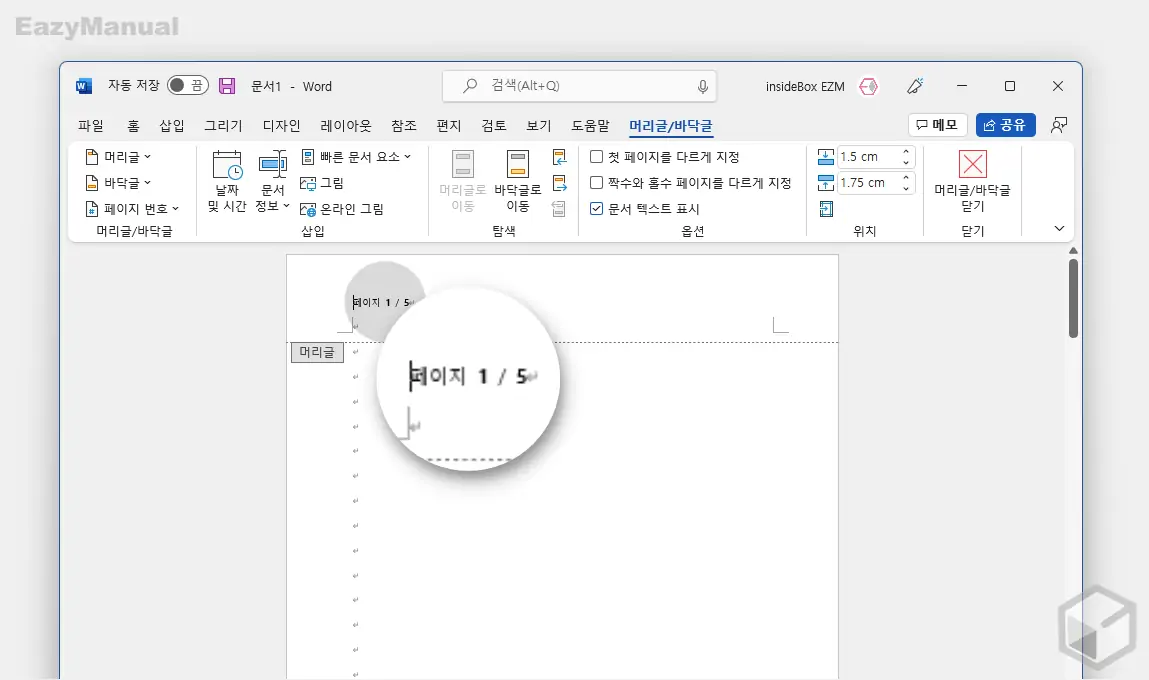
Task: Switch to the 삽입 tab
Action: (x=172, y=126)
